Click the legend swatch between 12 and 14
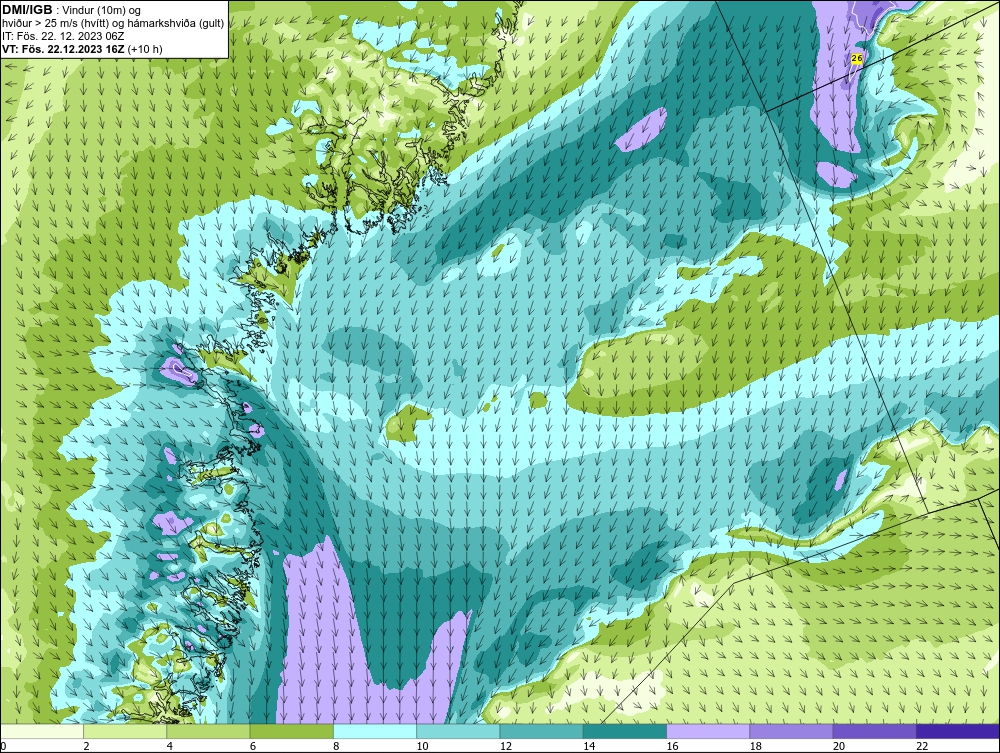 (541, 731)
